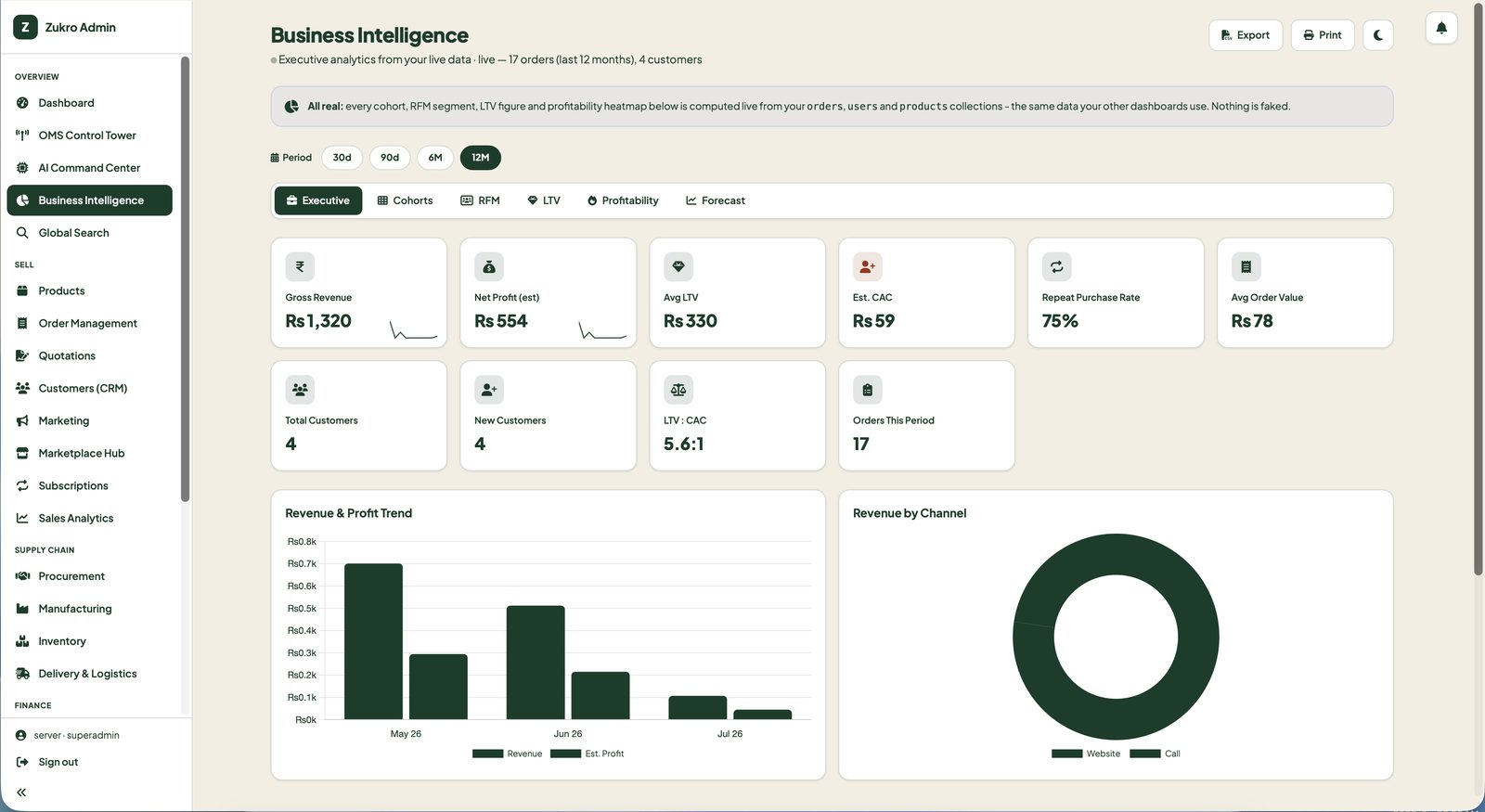
Task: Click the Zukro Admin logo icon
Action: 26,27
